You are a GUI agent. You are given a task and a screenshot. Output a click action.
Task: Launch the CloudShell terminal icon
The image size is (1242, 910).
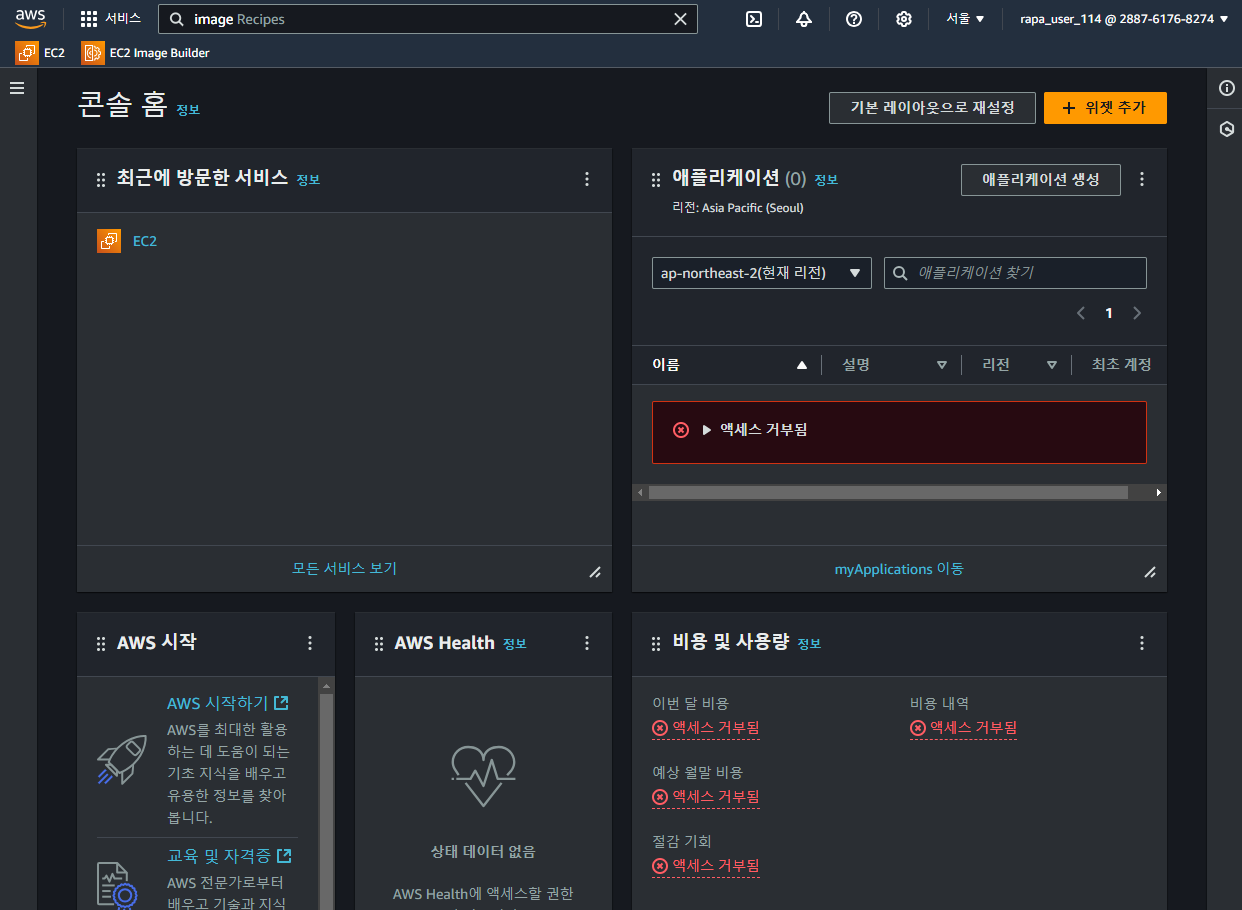(755, 19)
